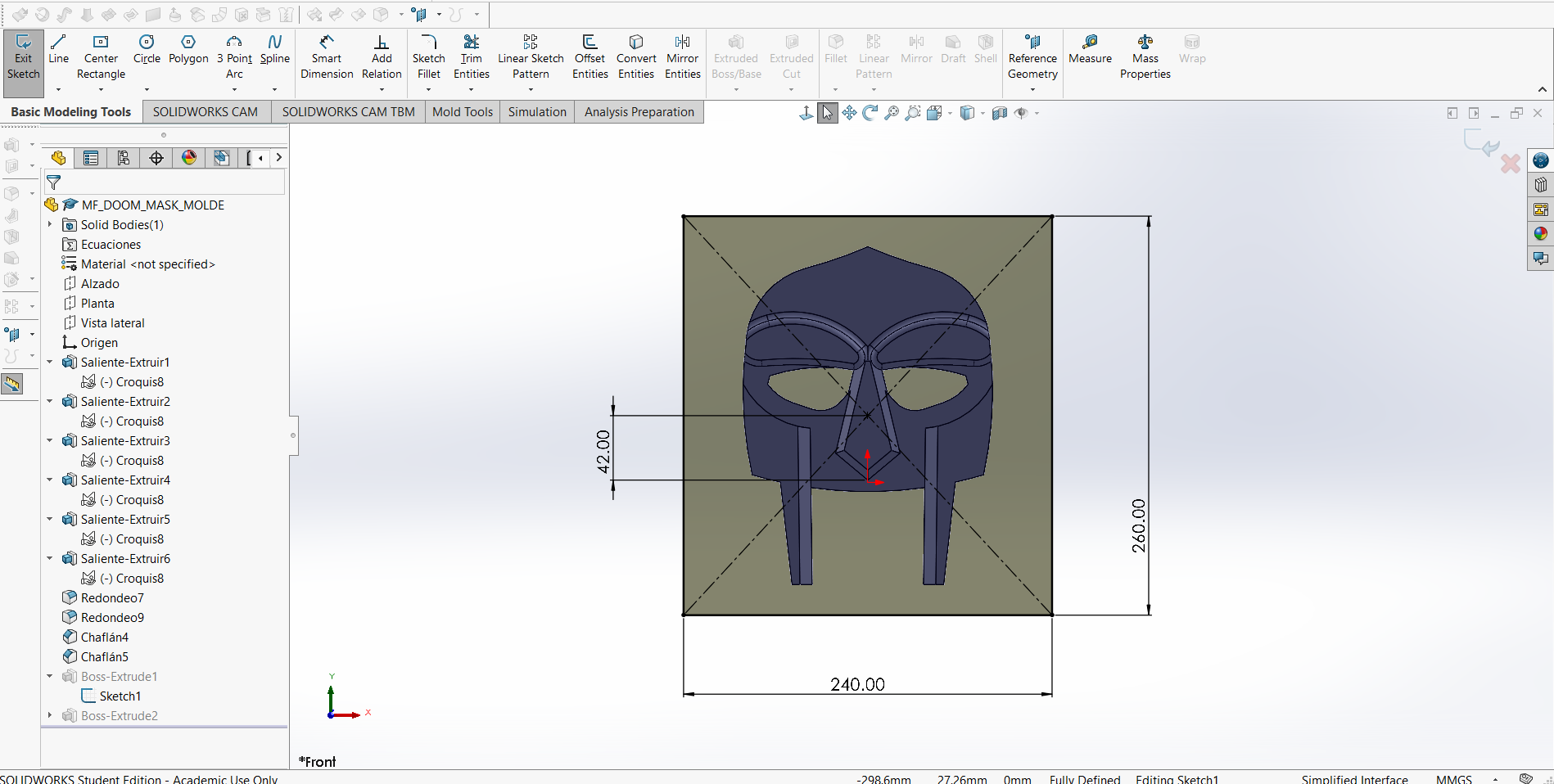Viewport: 1554px width, 784px height.
Task: Open the Mold Tools tab
Action: click(463, 112)
